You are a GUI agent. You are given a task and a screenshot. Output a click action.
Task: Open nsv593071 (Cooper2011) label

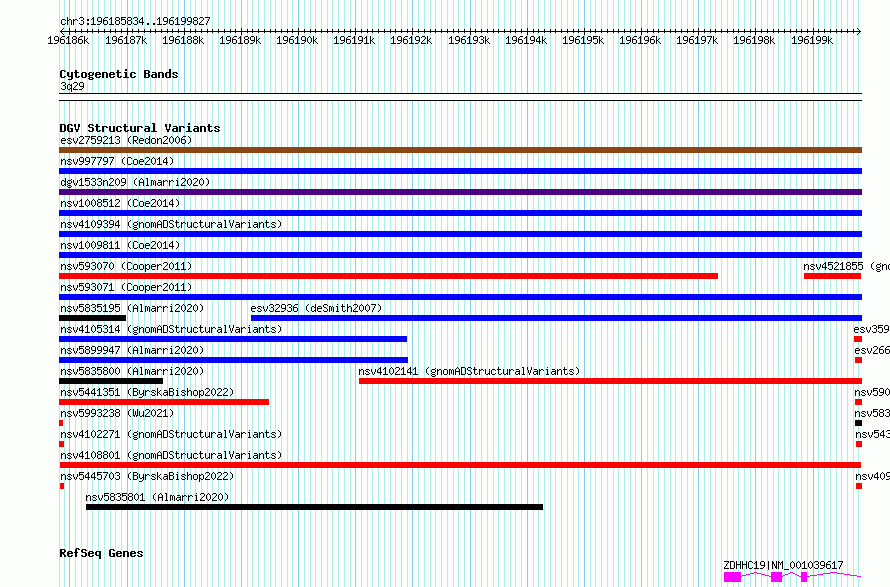pyautogui.click(x=126, y=287)
